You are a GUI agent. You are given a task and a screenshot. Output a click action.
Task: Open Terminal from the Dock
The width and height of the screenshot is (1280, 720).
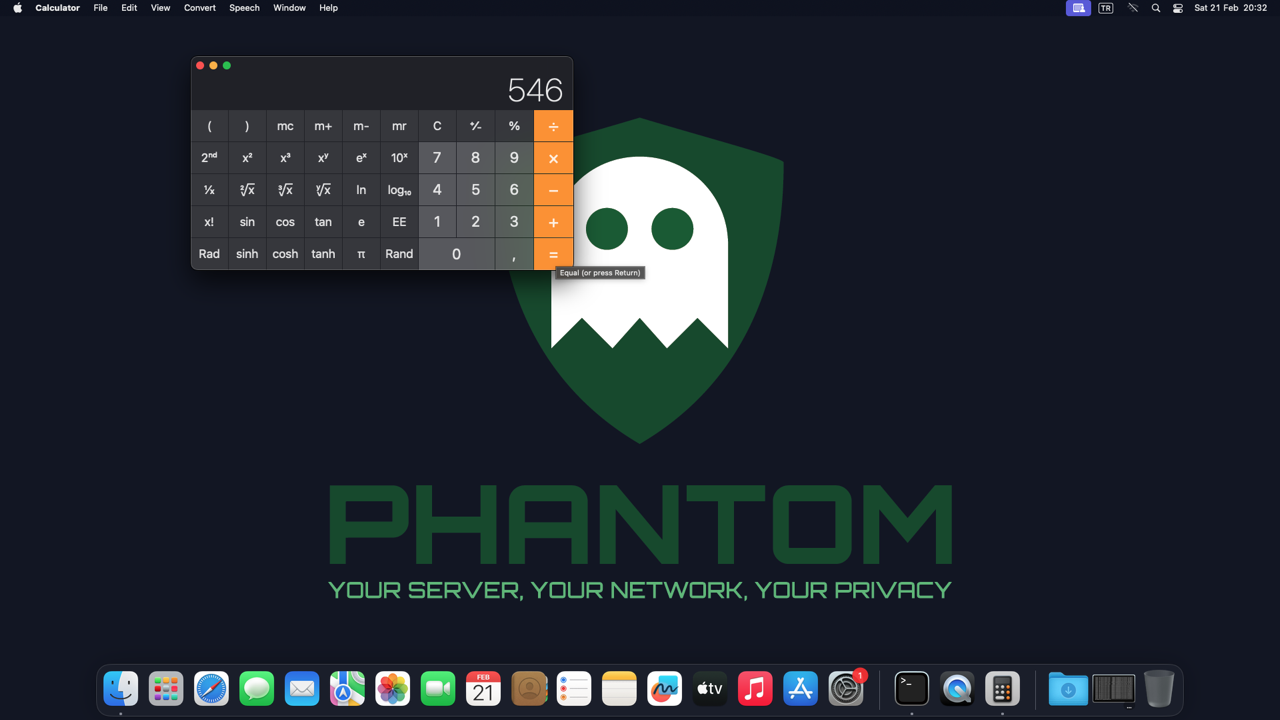[x=911, y=689]
